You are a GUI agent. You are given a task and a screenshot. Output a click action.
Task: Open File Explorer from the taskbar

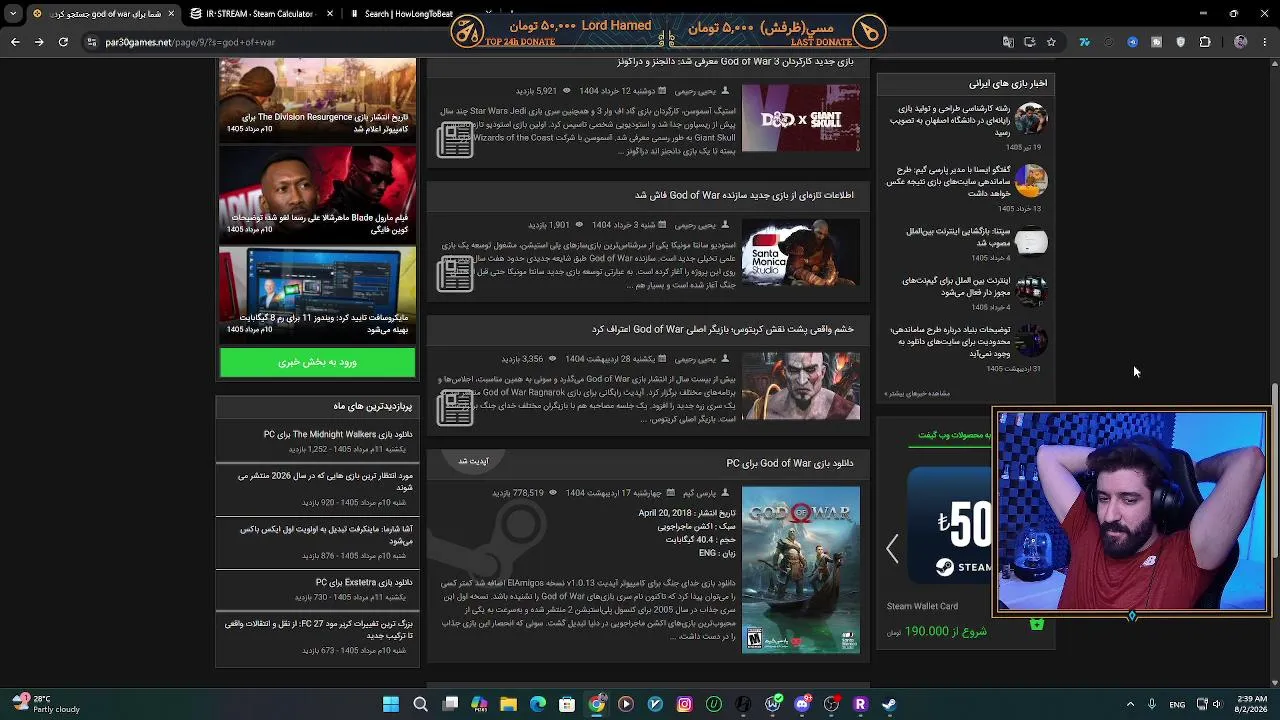click(508, 704)
